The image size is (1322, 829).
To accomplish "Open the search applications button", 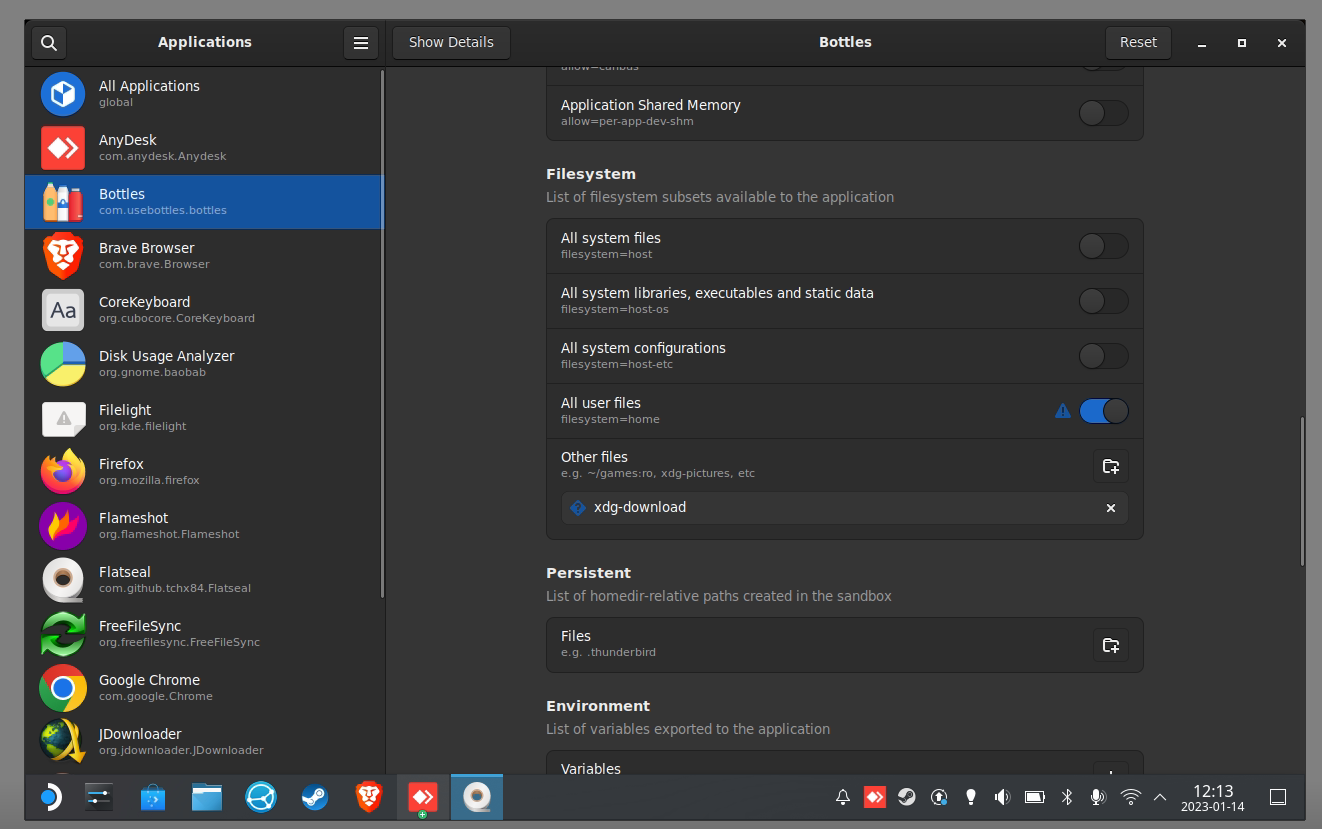I will (48, 43).
